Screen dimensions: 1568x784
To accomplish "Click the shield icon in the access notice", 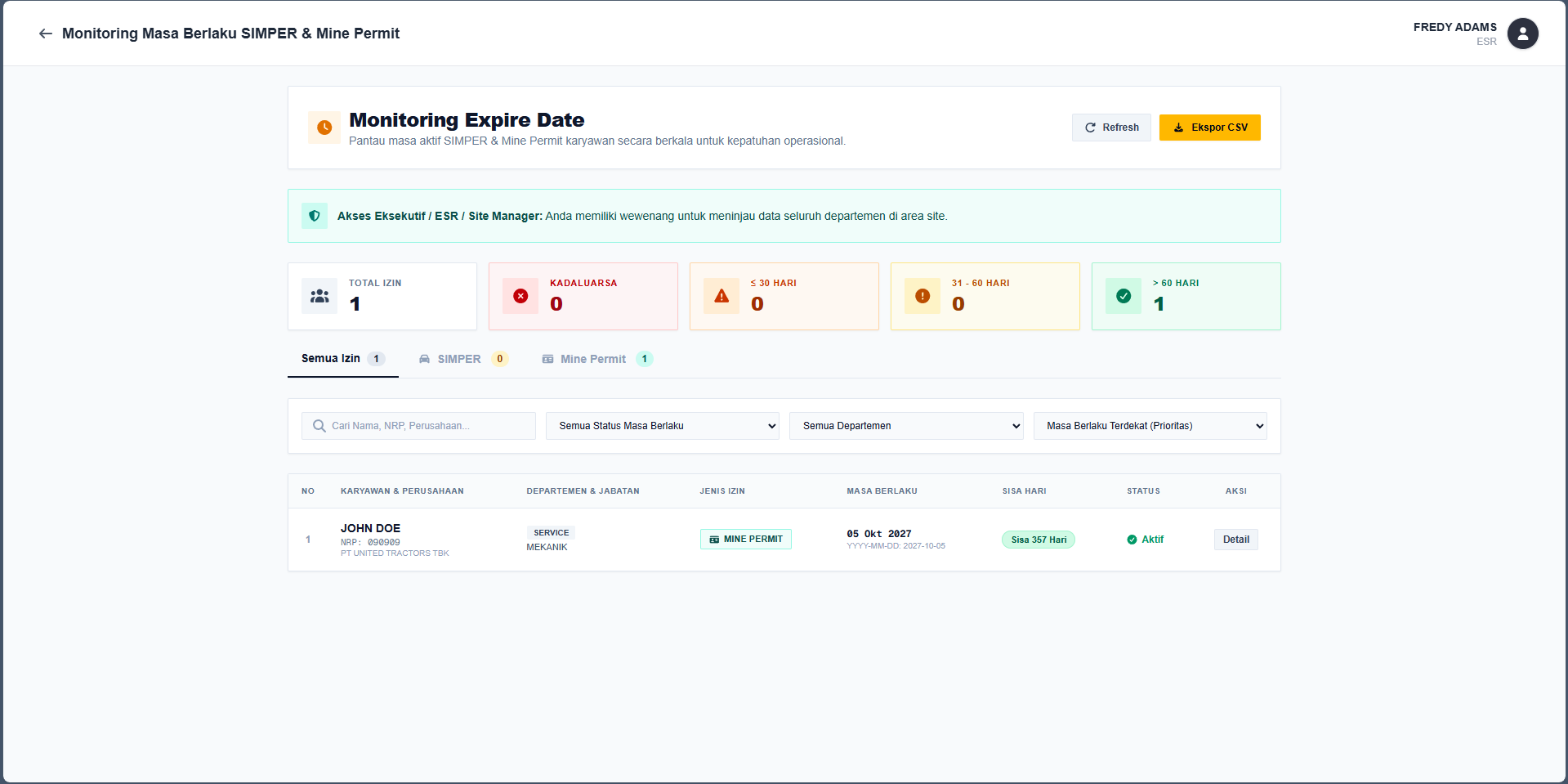I will click(315, 216).
